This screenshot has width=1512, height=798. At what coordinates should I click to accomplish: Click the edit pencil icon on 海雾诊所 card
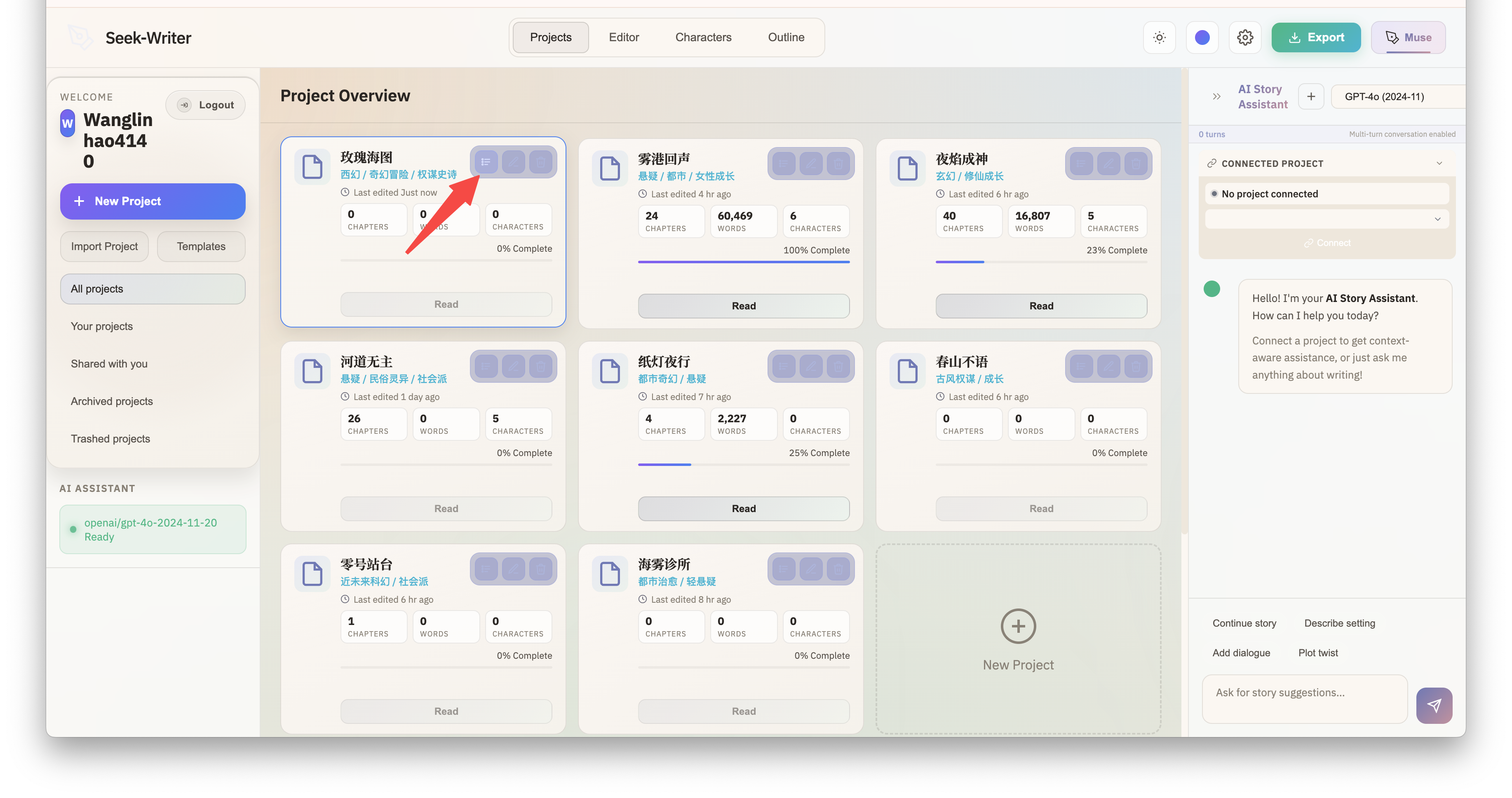coord(811,569)
